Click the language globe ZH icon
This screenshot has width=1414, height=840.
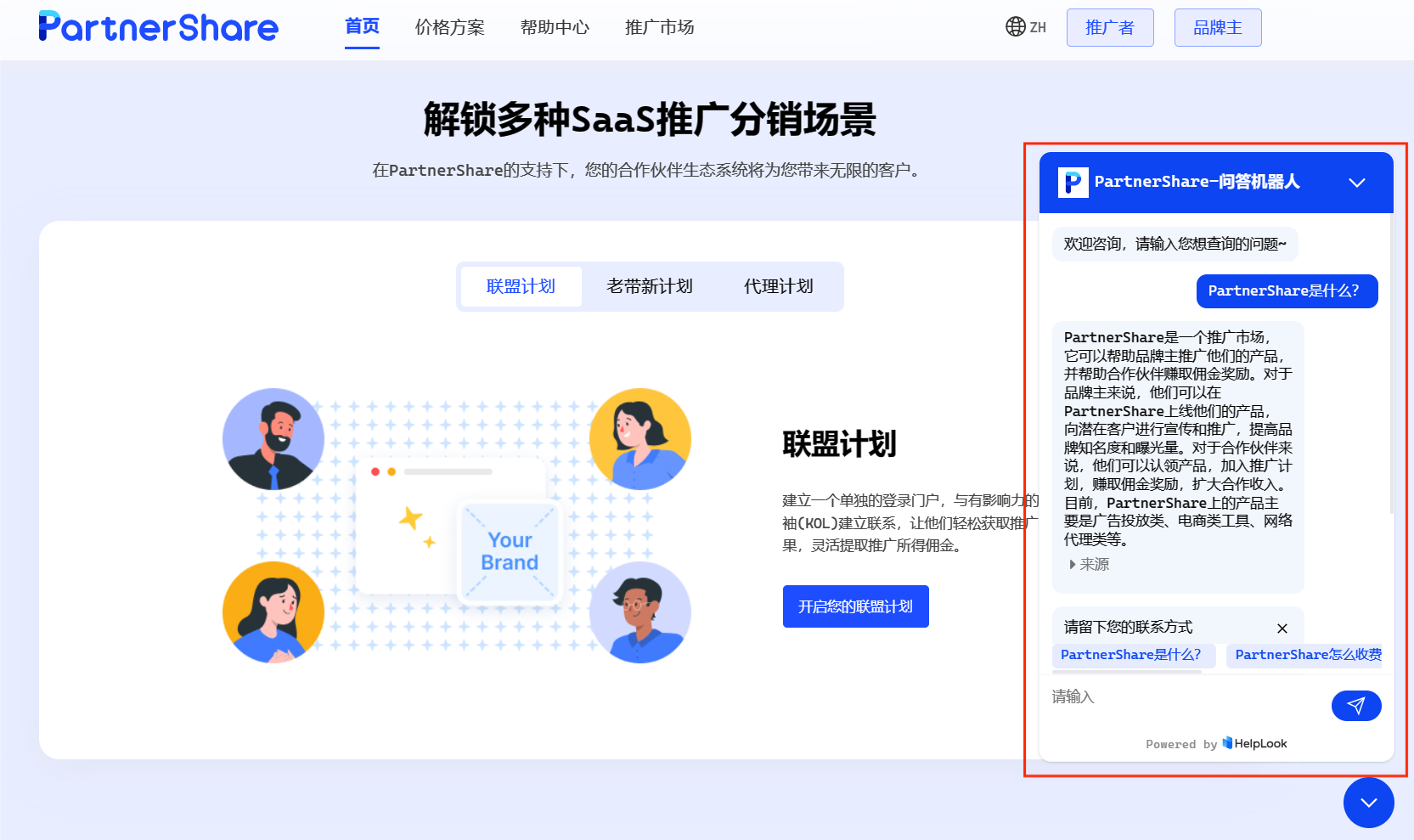(x=1016, y=26)
